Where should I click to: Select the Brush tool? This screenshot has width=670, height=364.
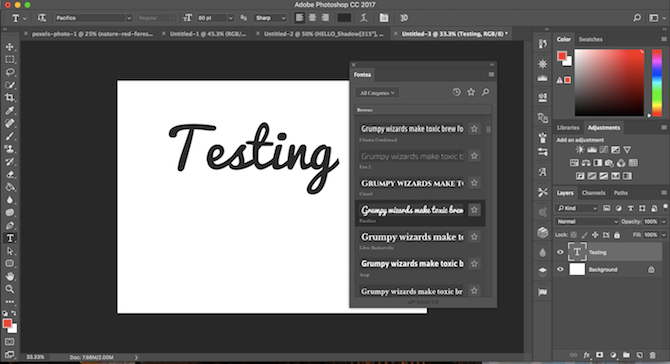[x=10, y=136]
